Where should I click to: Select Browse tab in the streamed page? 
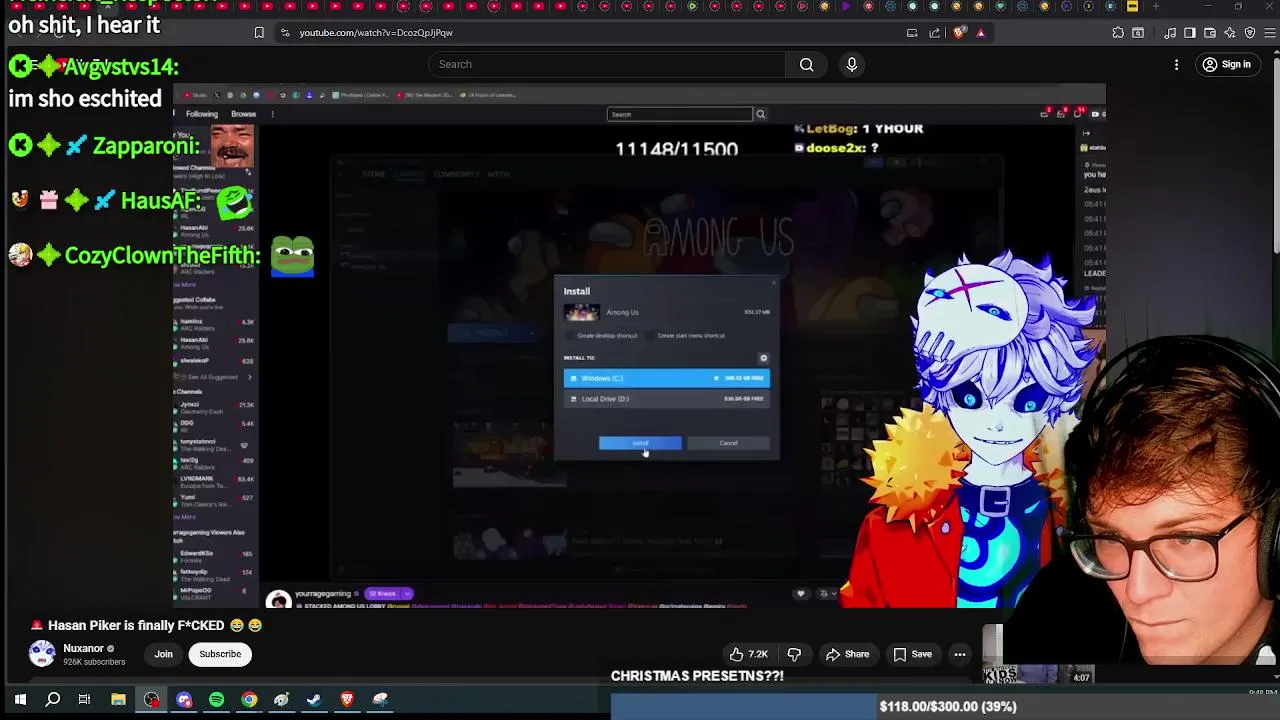(243, 114)
